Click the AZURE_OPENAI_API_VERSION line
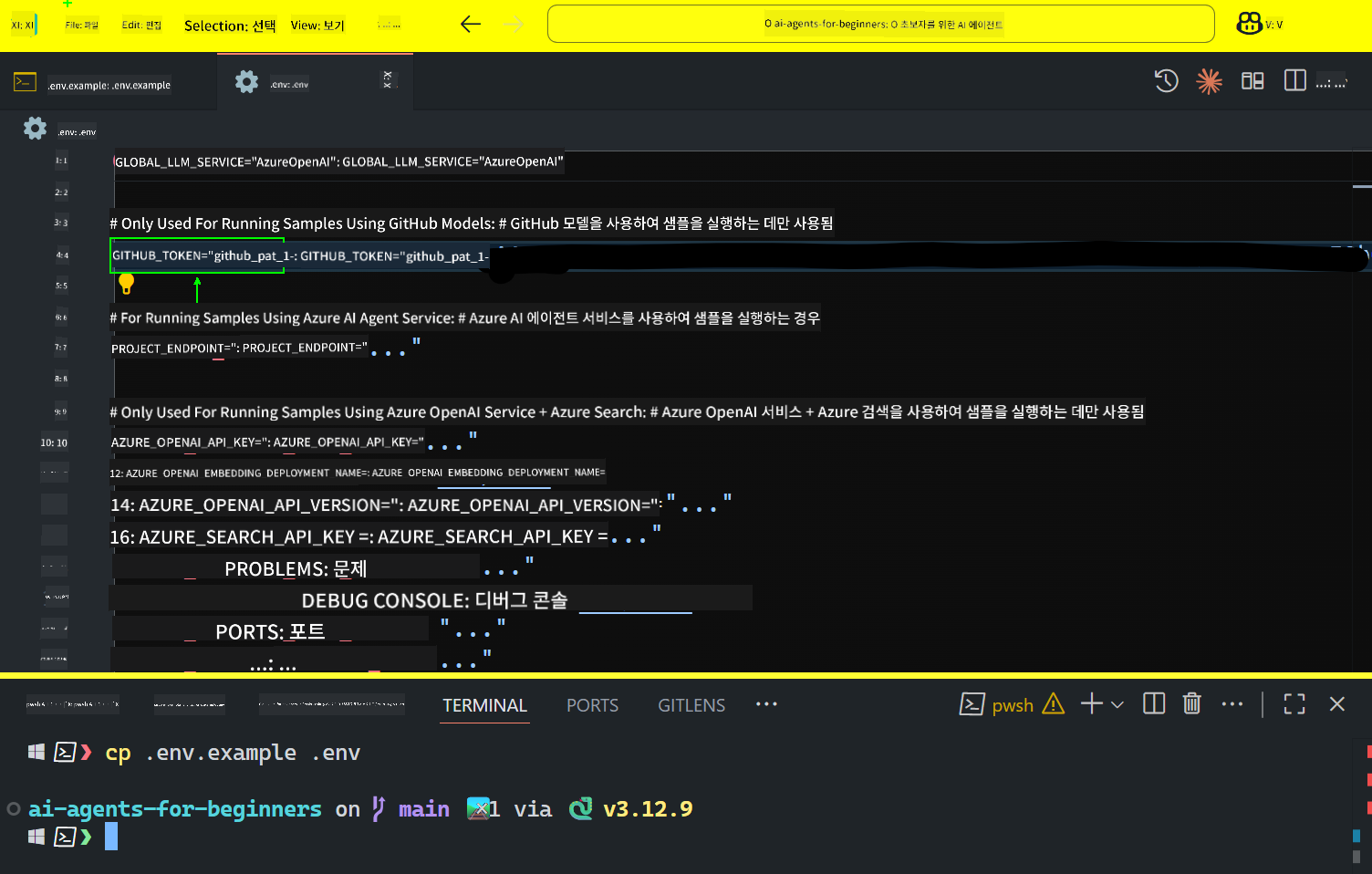 click(387, 505)
